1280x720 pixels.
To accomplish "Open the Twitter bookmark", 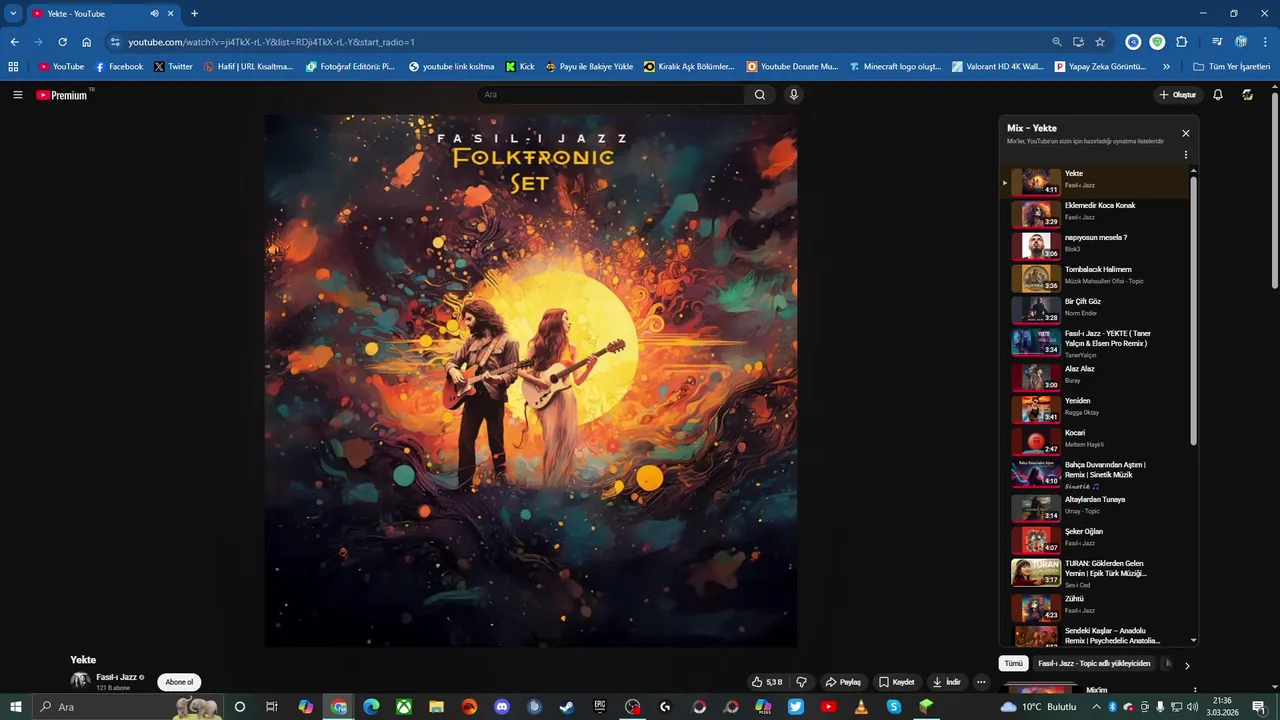I will tap(174, 67).
